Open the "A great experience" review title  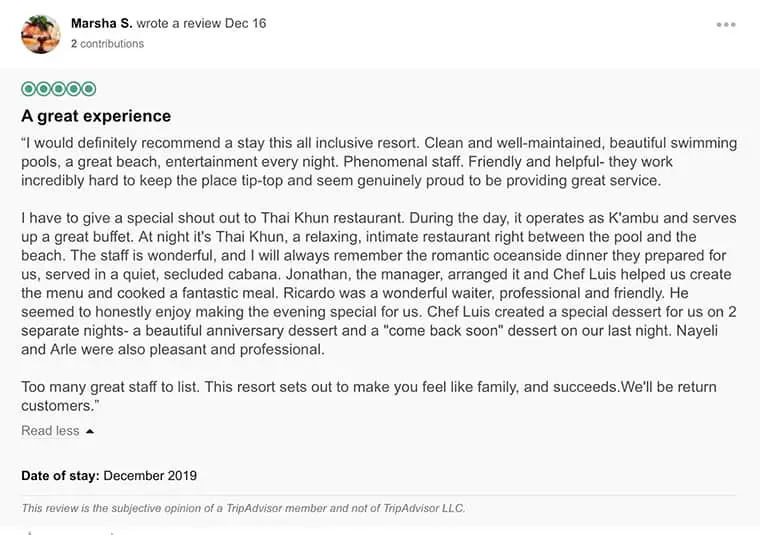(96, 116)
